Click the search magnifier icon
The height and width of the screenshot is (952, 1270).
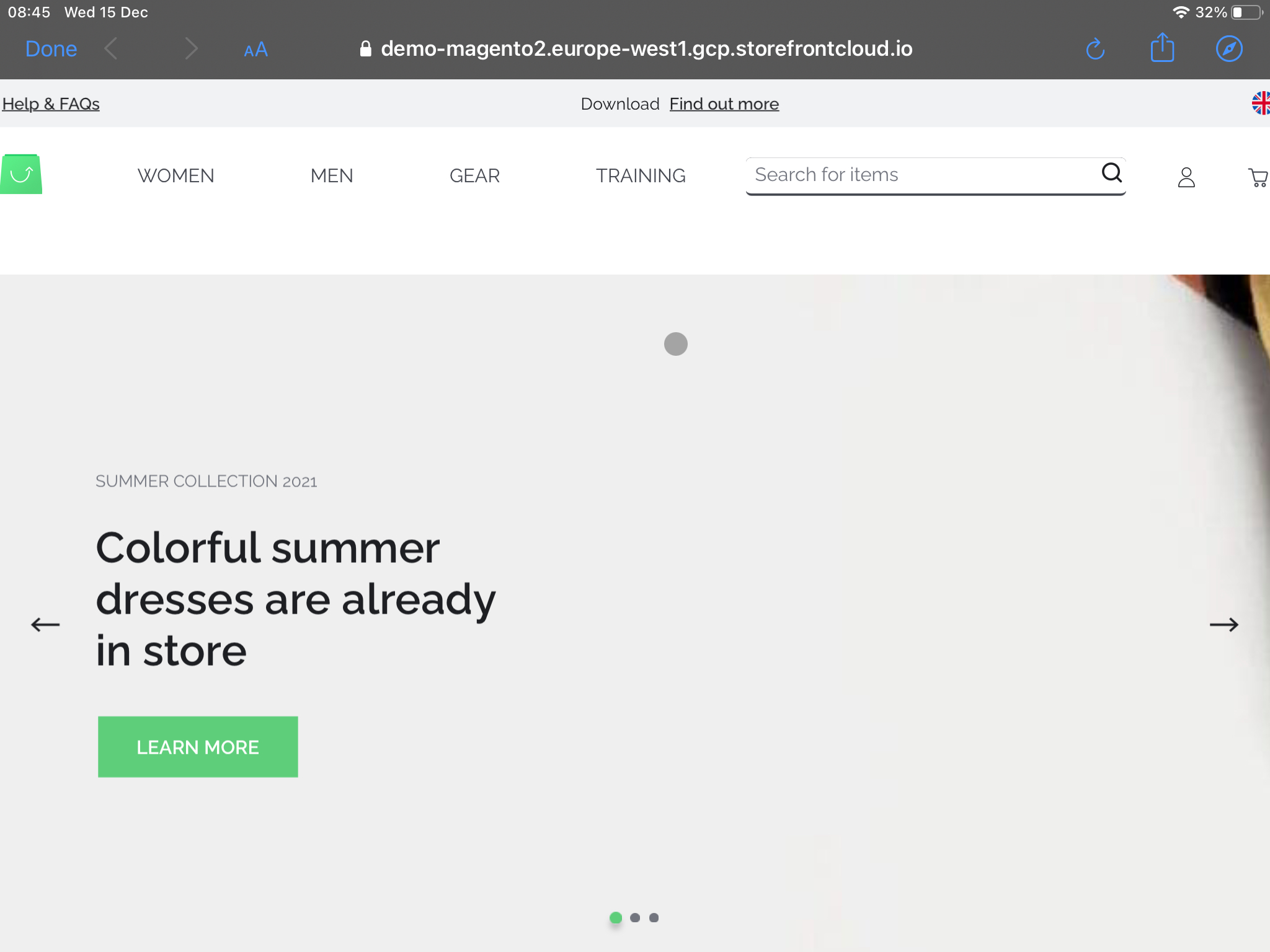tap(1111, 173)
